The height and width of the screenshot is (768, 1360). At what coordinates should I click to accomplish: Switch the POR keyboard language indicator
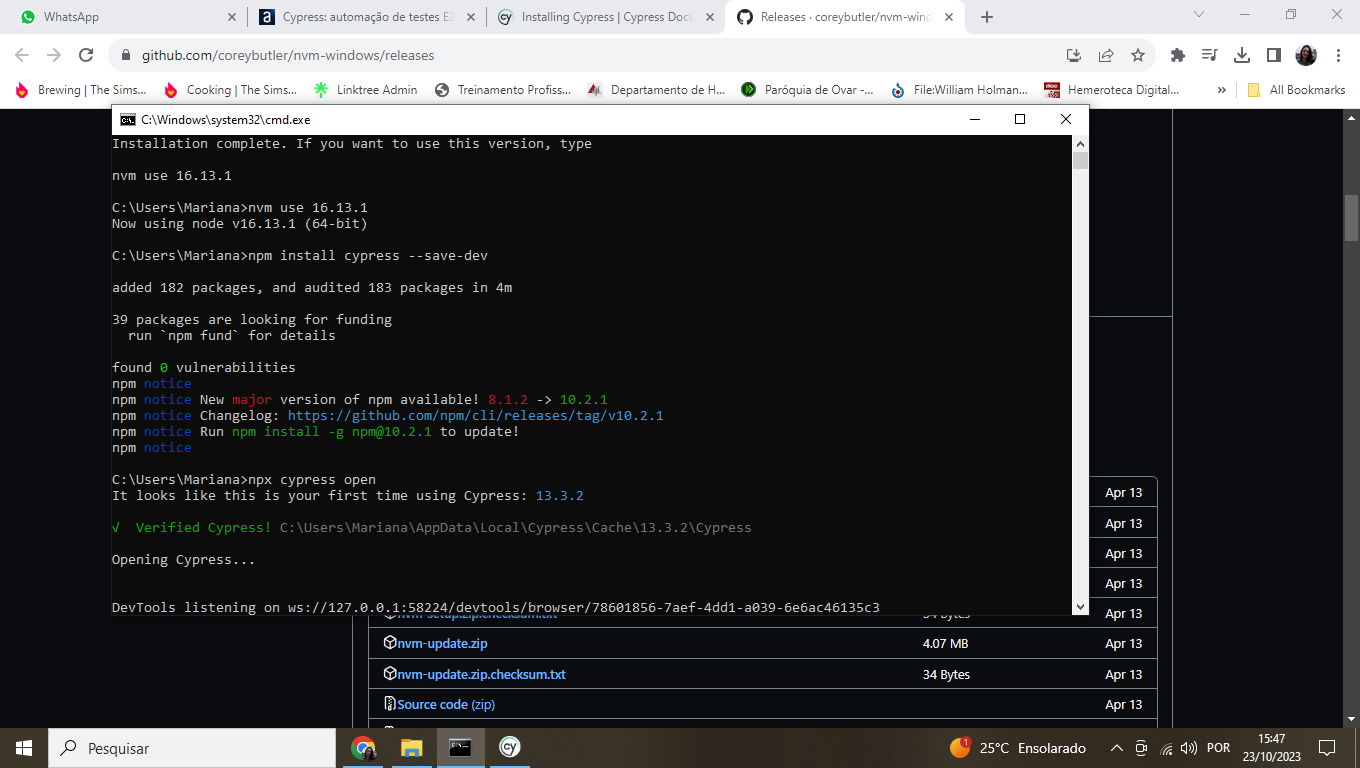tap(1219, 748)
